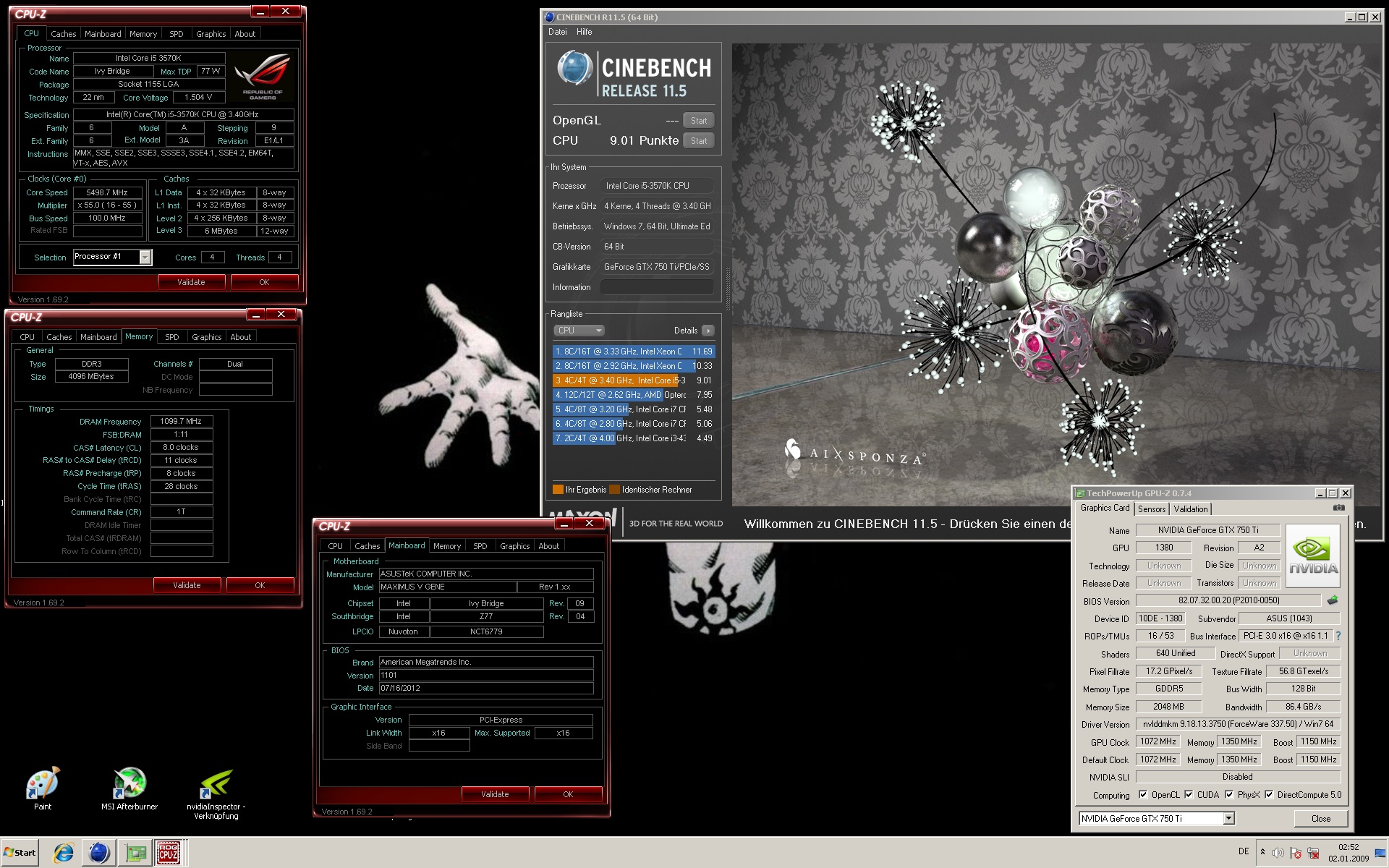The height and width of the screenshot is (868, 1389).
Task: Click the BIOS Version field in GPU-Z
Action: 1228,600
